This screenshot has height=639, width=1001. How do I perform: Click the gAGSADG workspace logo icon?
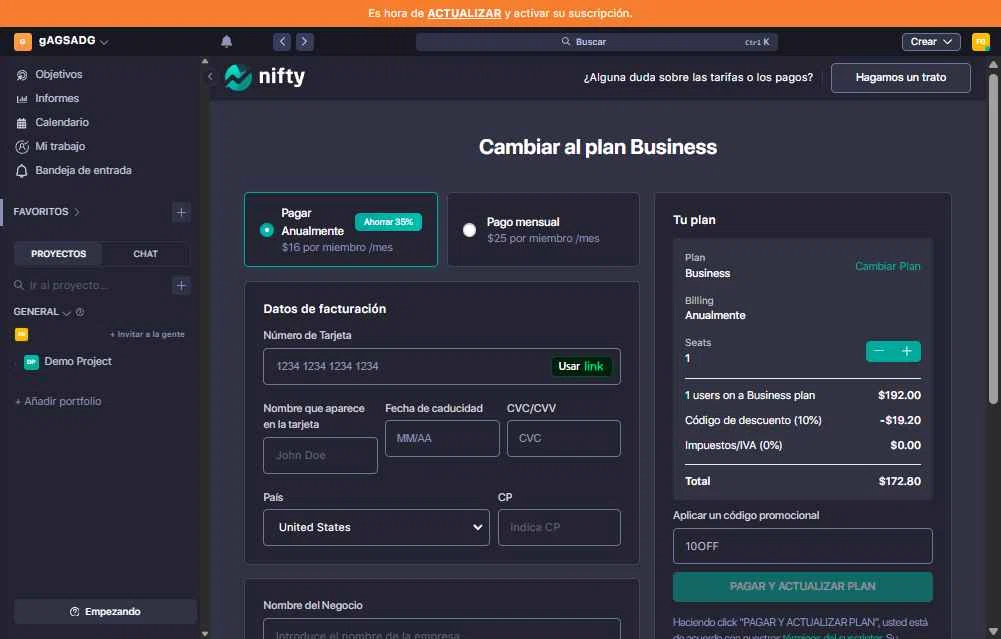[x=22, y=41]
